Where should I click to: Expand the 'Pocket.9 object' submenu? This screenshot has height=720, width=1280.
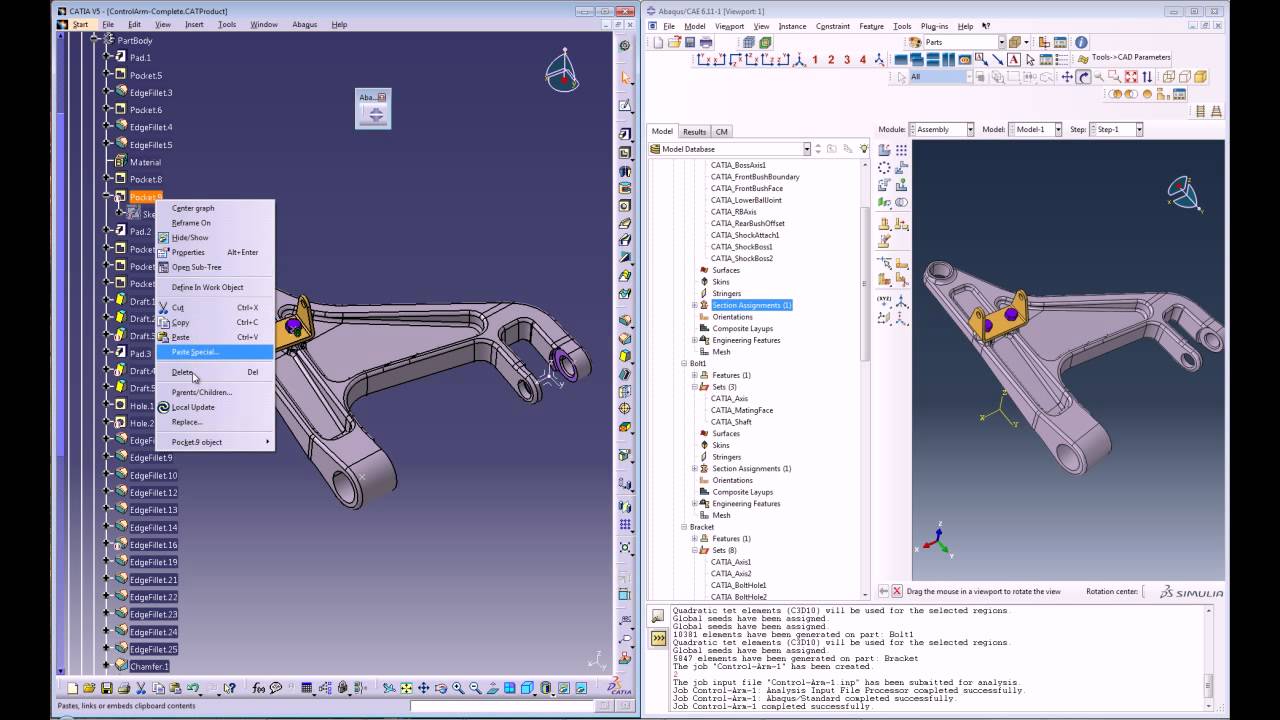(x=215, y=442)
